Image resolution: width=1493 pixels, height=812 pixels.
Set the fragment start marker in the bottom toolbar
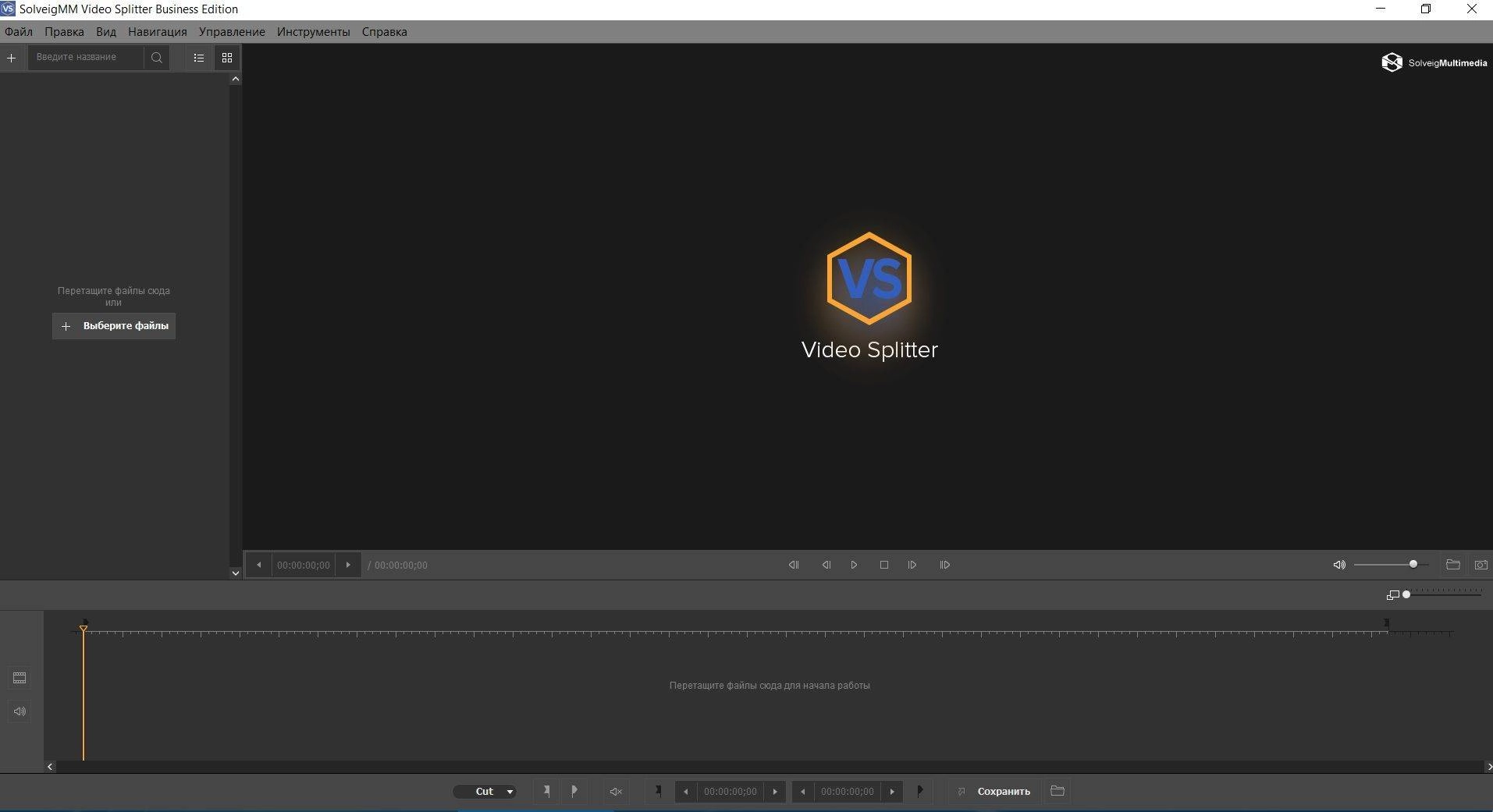658,791
